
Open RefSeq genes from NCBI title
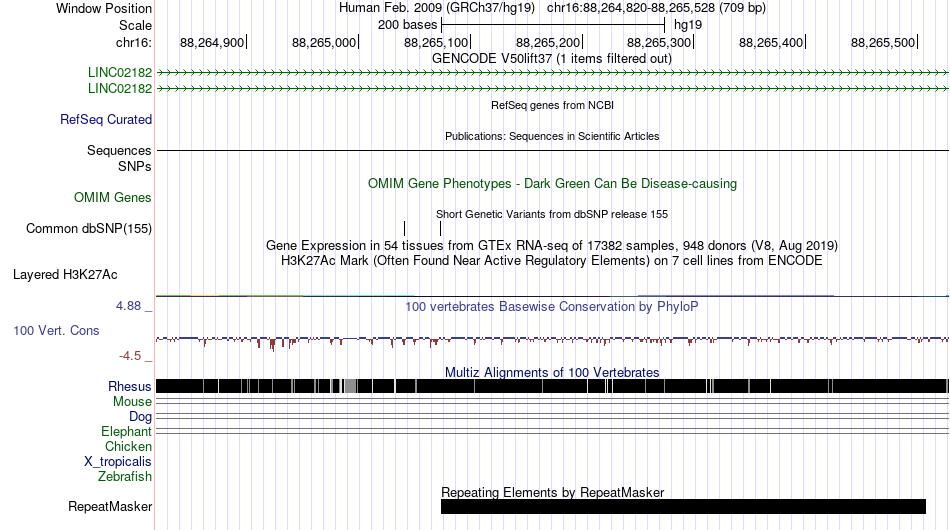pyautogui.click(x=553, y=105)
